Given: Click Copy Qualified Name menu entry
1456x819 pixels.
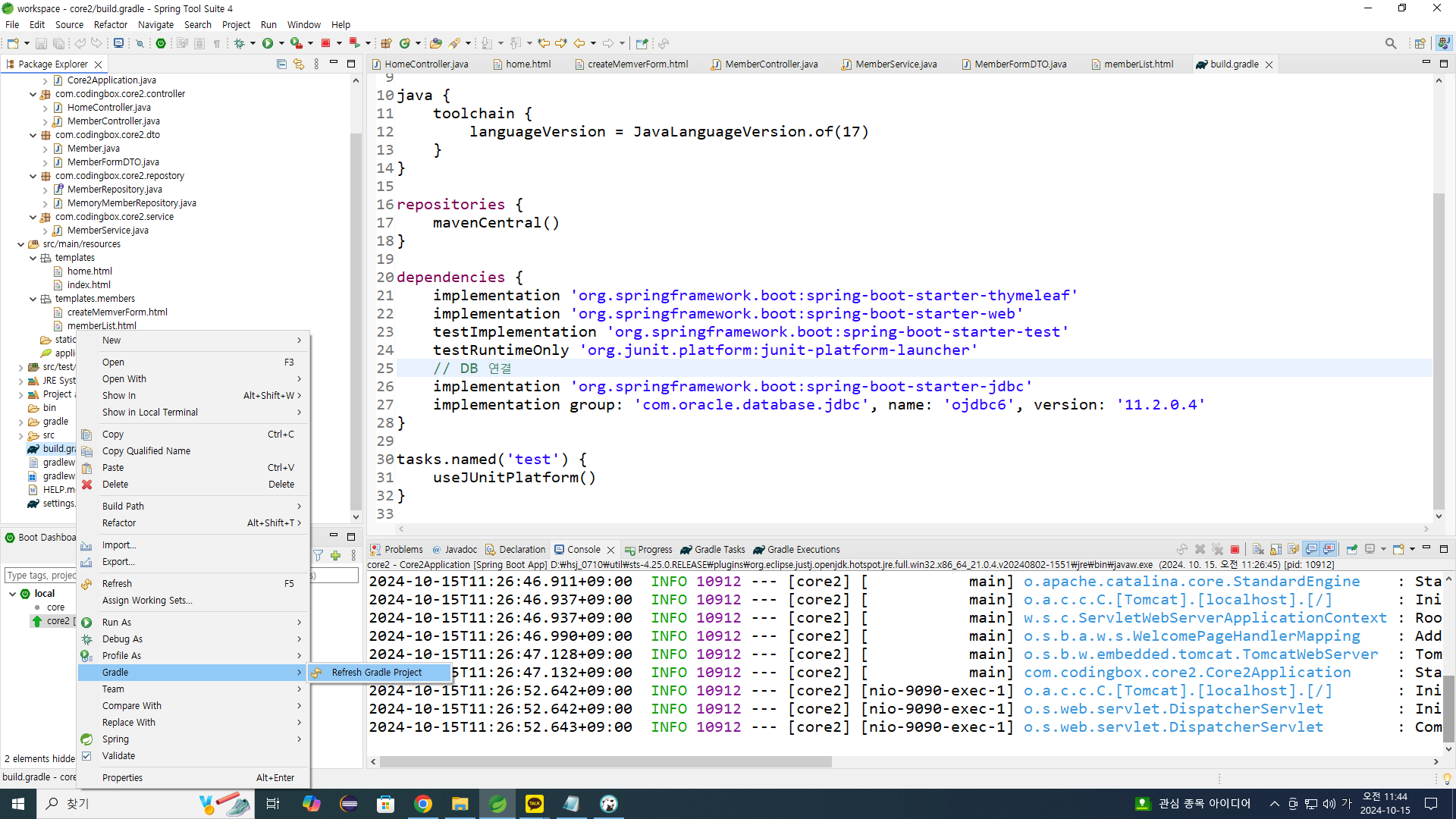Looking at the screenshot, I should tap(146, 451).
